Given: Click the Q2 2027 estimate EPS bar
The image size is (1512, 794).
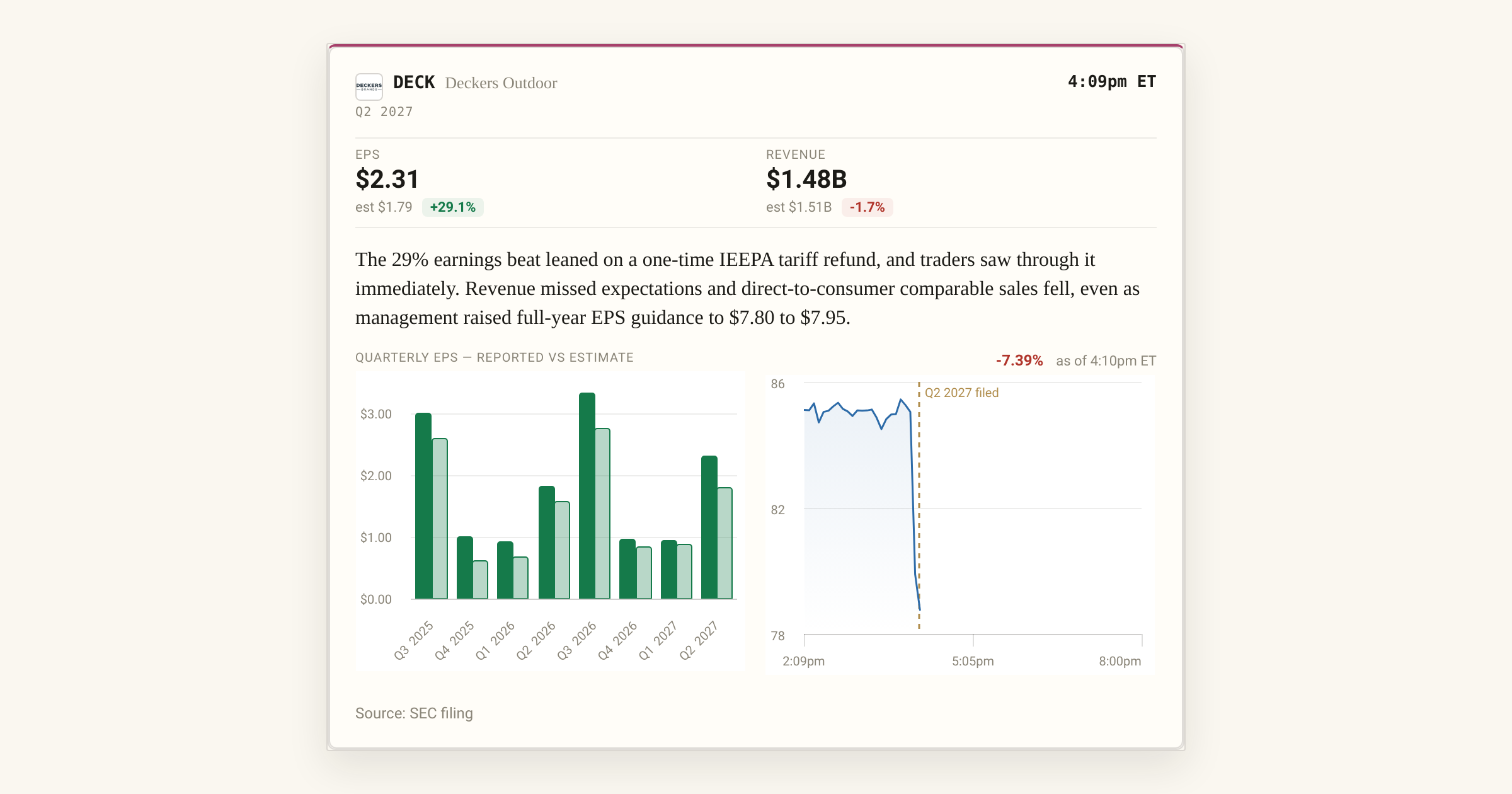Looking at the screenshot, I should point(724,543).
